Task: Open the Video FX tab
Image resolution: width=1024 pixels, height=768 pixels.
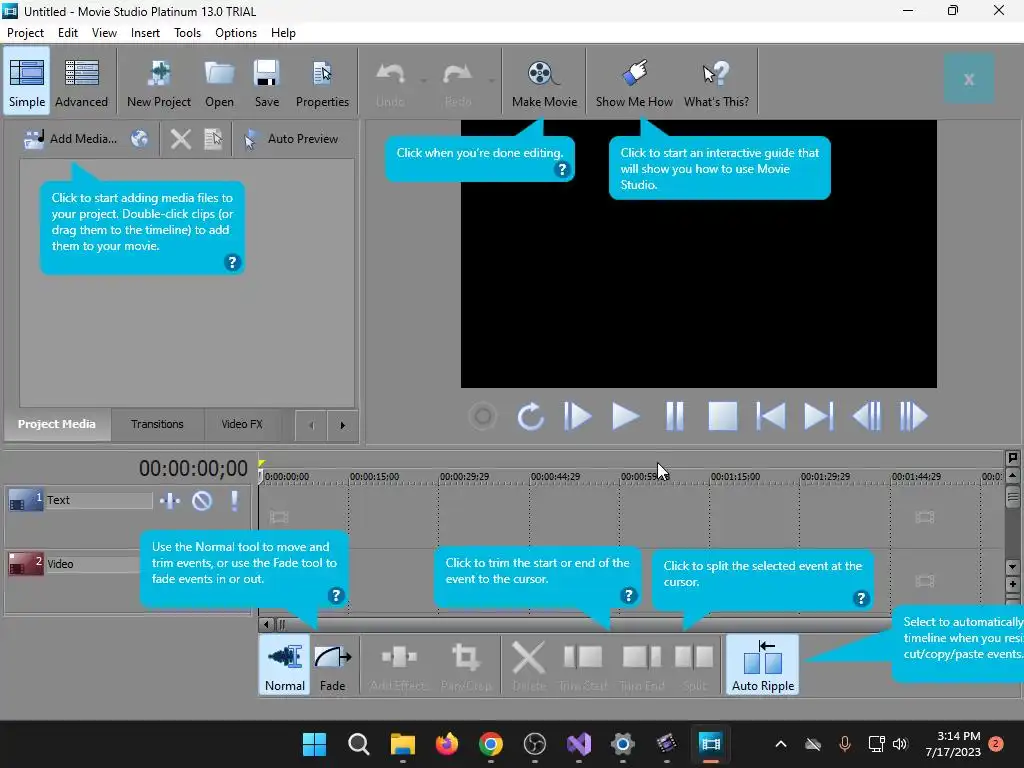Action: [242, 424]
